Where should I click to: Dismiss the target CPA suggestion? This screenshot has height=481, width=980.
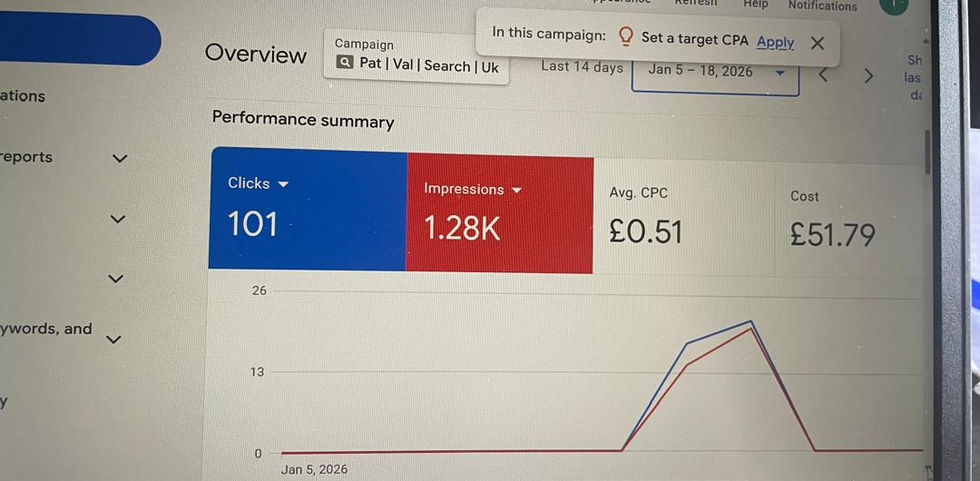point(817,43)
